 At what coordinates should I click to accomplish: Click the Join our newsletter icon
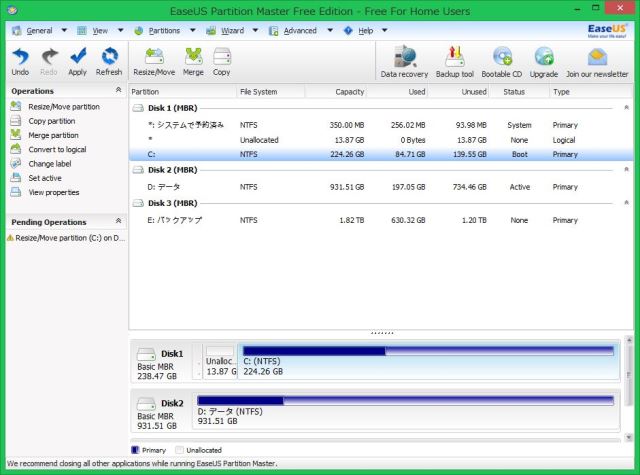[x=597, y=56]
